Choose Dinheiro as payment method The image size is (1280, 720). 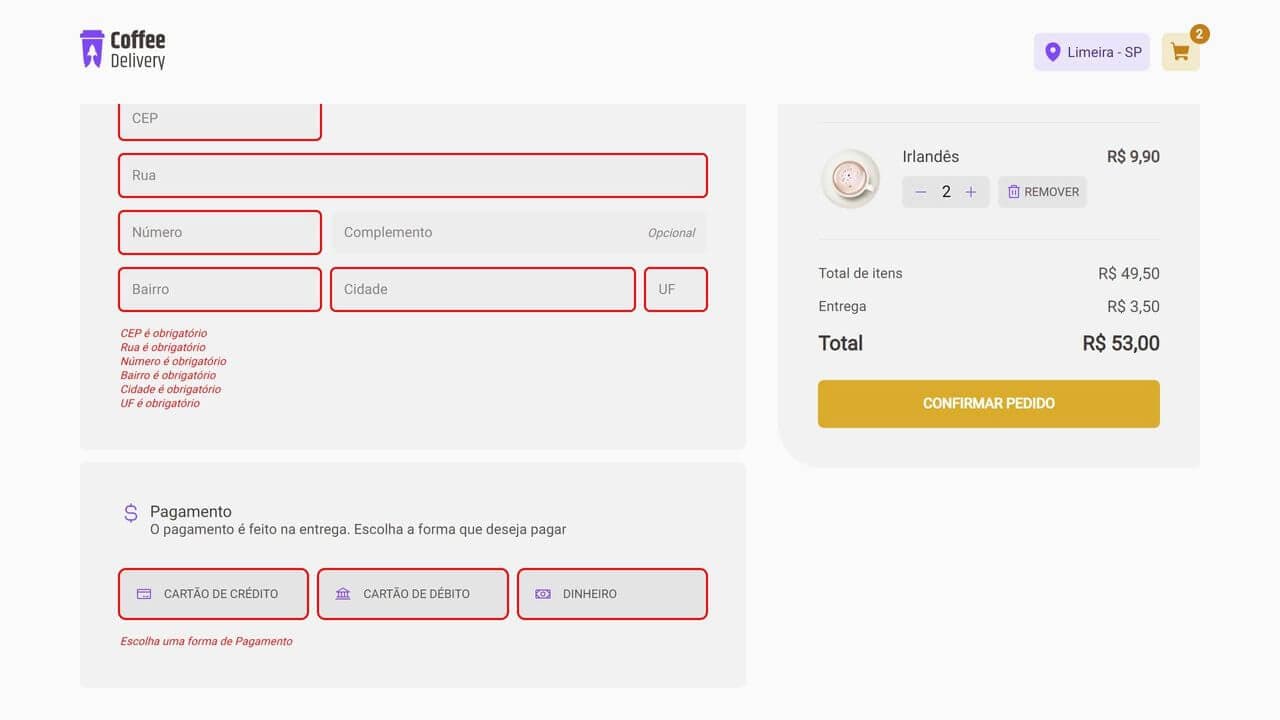612,593
